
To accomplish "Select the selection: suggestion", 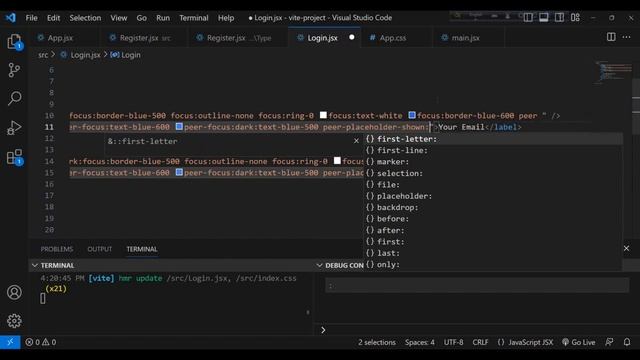I will [493, 173].
